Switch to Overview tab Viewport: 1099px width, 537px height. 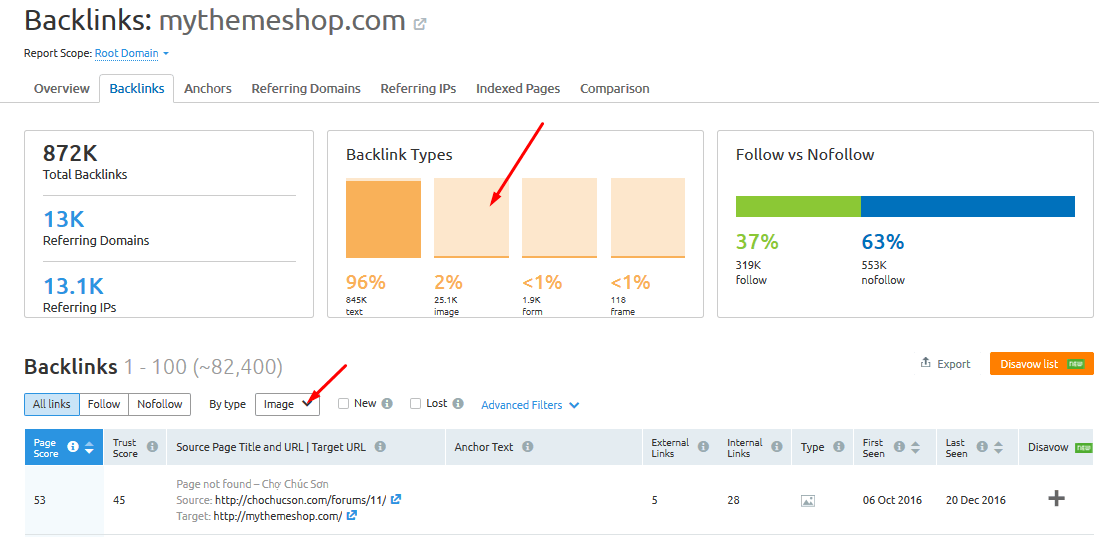tap(62, 89)
